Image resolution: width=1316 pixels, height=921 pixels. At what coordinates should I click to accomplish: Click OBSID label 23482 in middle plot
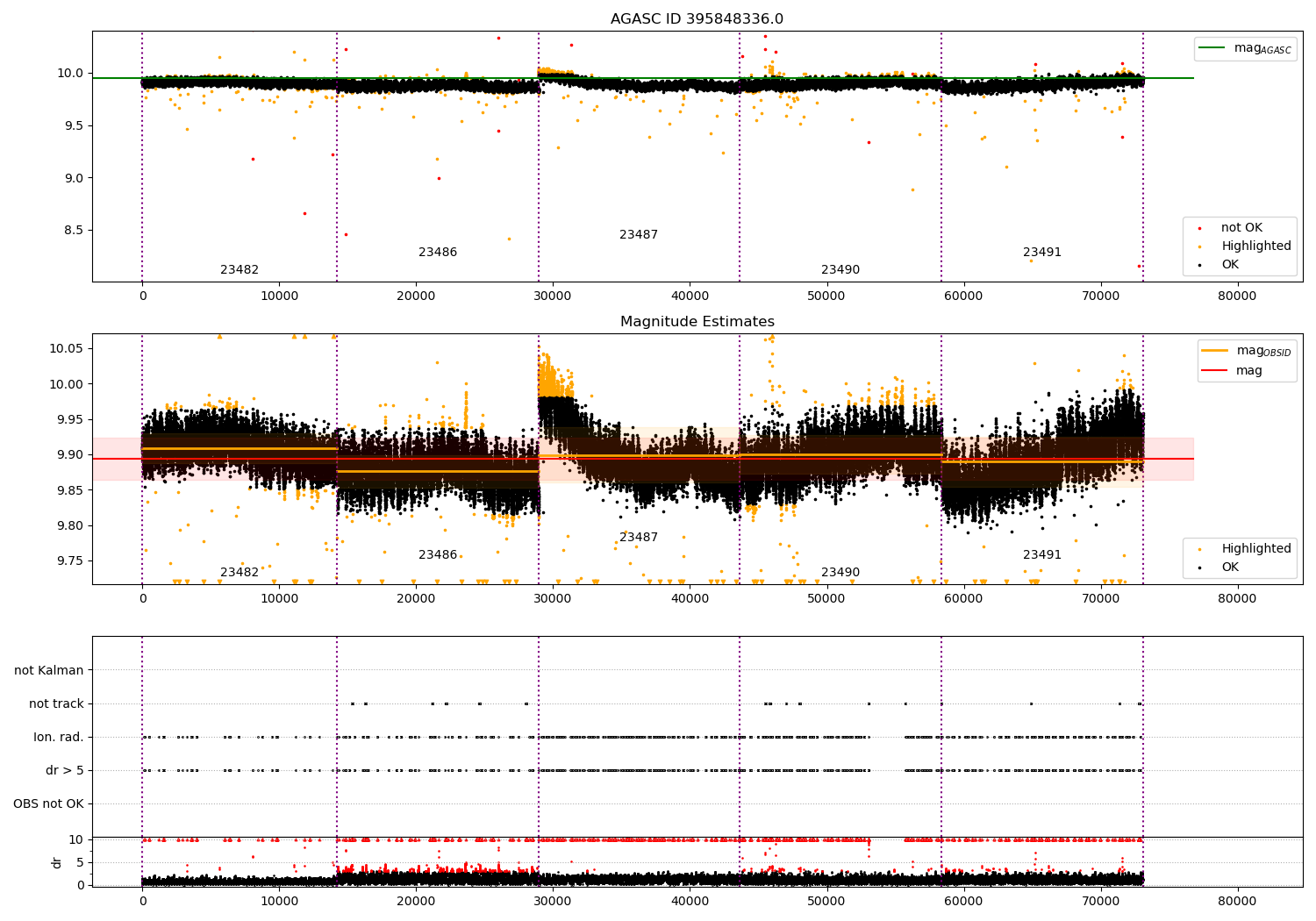pos(240,573)
